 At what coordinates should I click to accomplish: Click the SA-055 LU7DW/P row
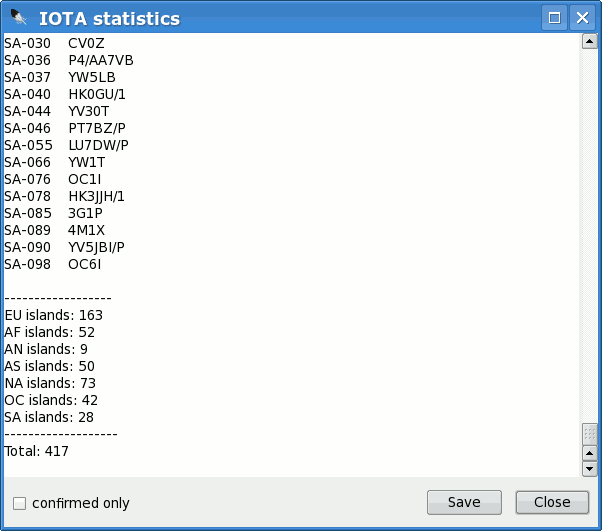(x=66, y=145)
